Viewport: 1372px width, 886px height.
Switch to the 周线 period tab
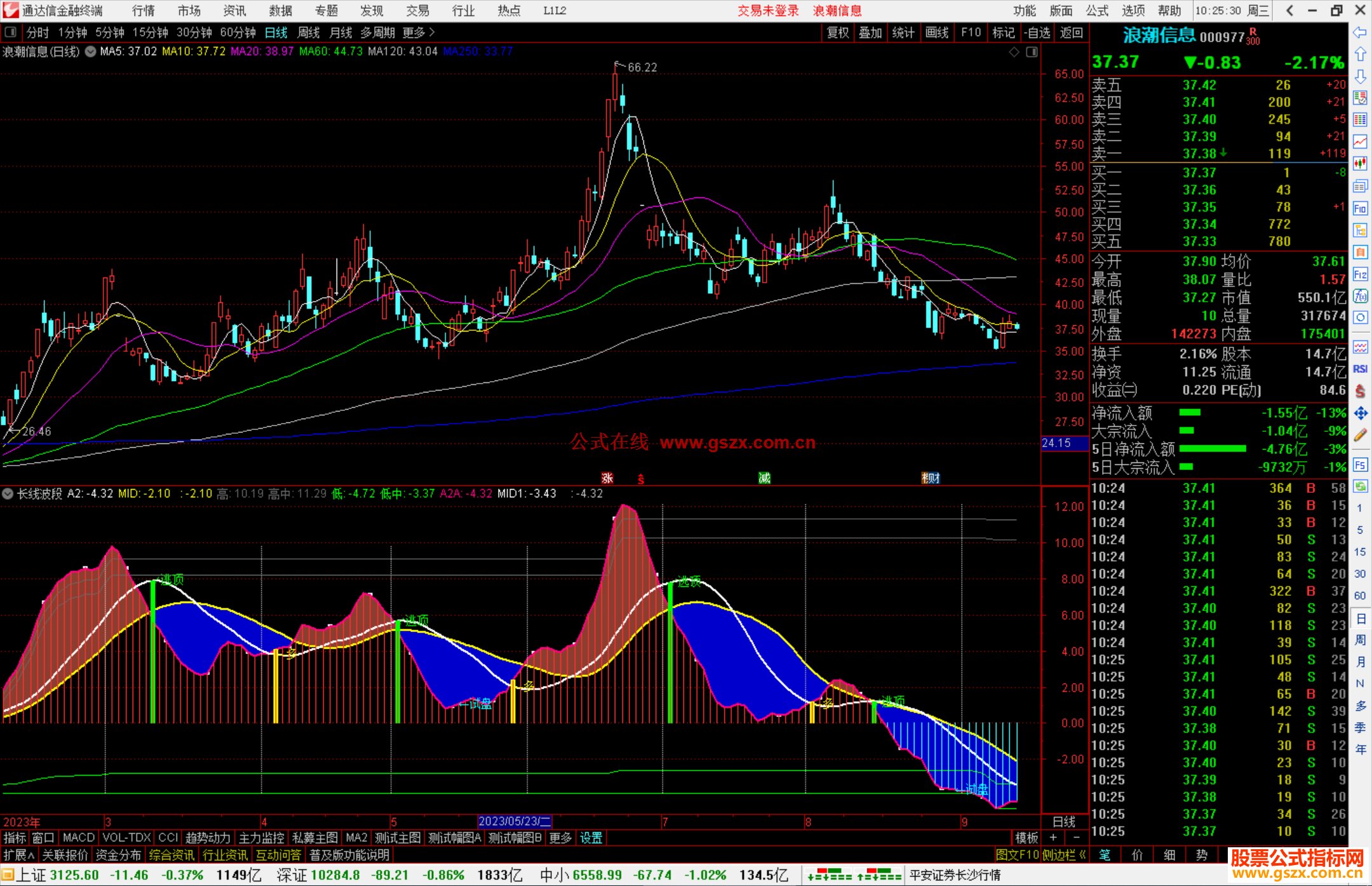click(309, 32)
